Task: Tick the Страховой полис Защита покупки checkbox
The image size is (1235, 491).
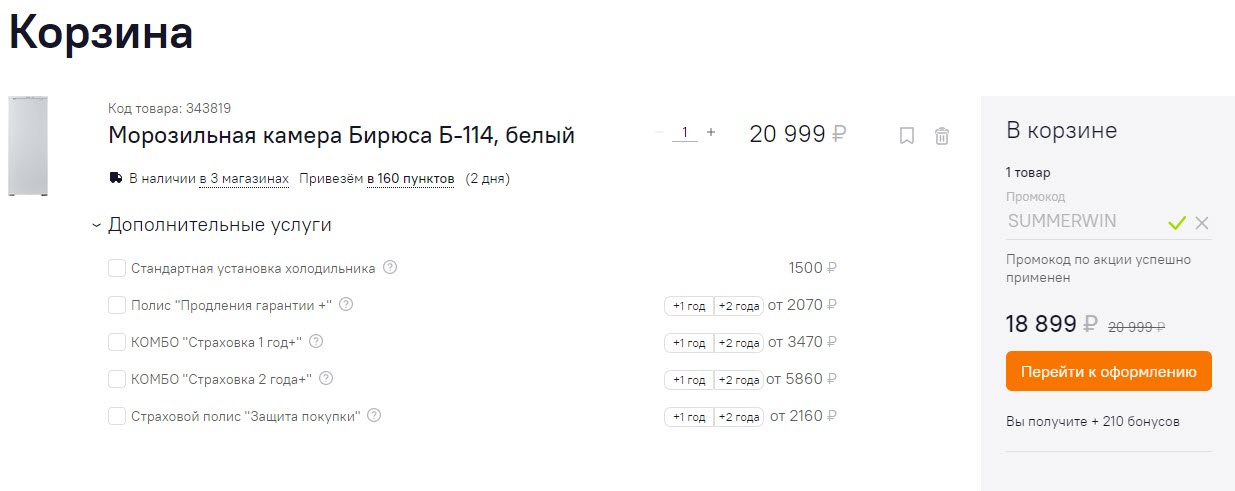Action: (117, 416)
